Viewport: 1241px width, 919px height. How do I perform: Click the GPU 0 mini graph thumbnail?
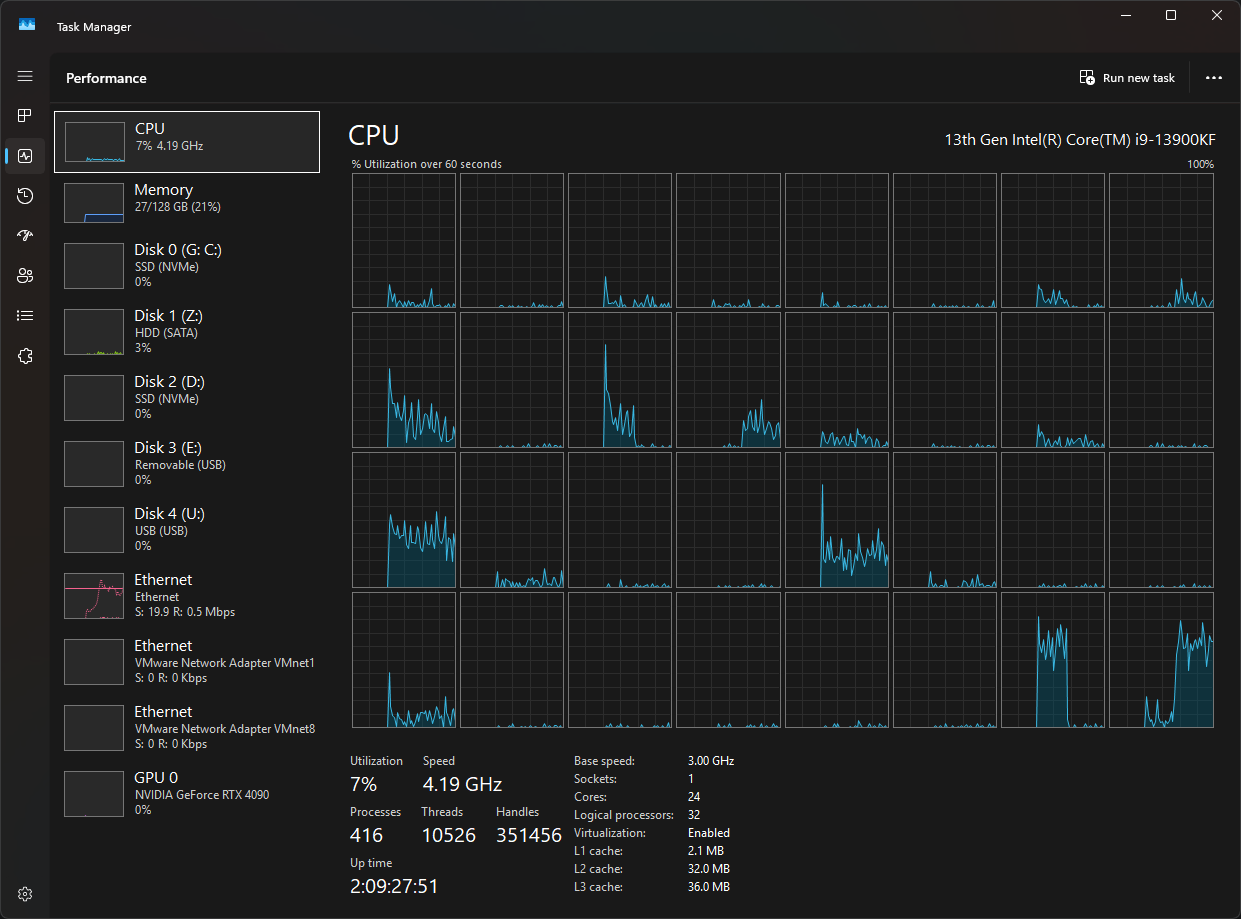94,794
